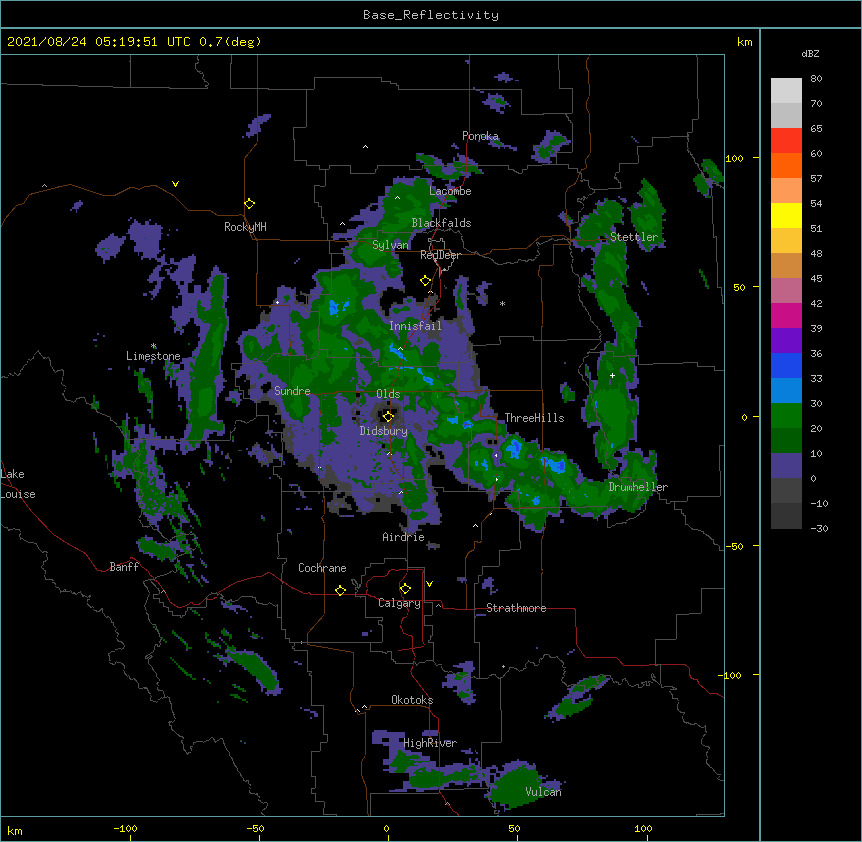This screenshot has width=862, height=842.
Task: Pick the magenta swatch in the dBZ legend
Action: 786,316
